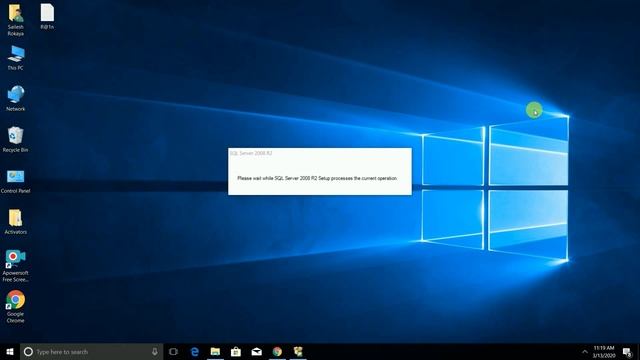Switch to Chrome in the taskbar
The width and height of the screenshot is (640, 360).
[x=277, y=351]
